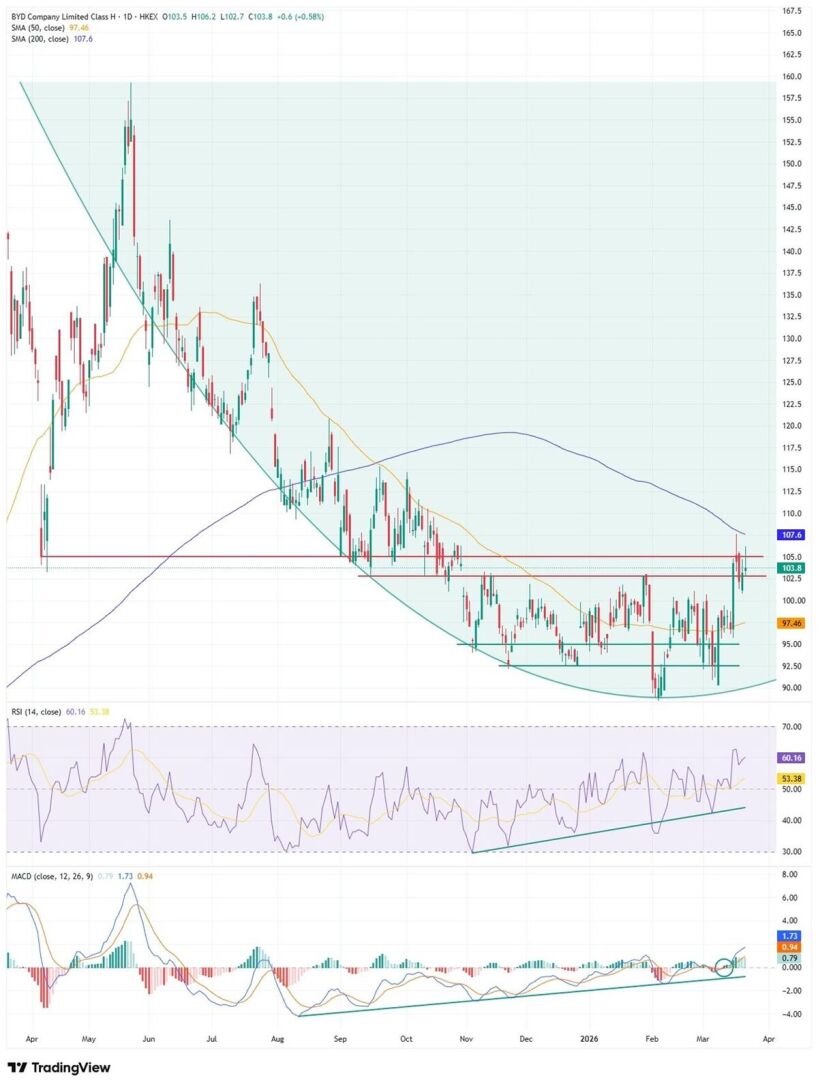
Task: Click the orange 0.94 signal value tag
Action: 790,948
